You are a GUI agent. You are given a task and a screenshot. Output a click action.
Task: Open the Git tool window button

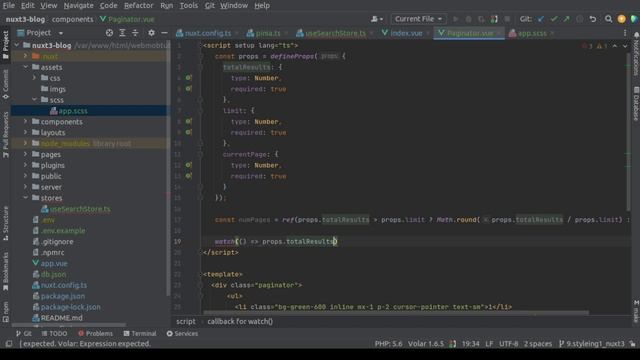24,333
